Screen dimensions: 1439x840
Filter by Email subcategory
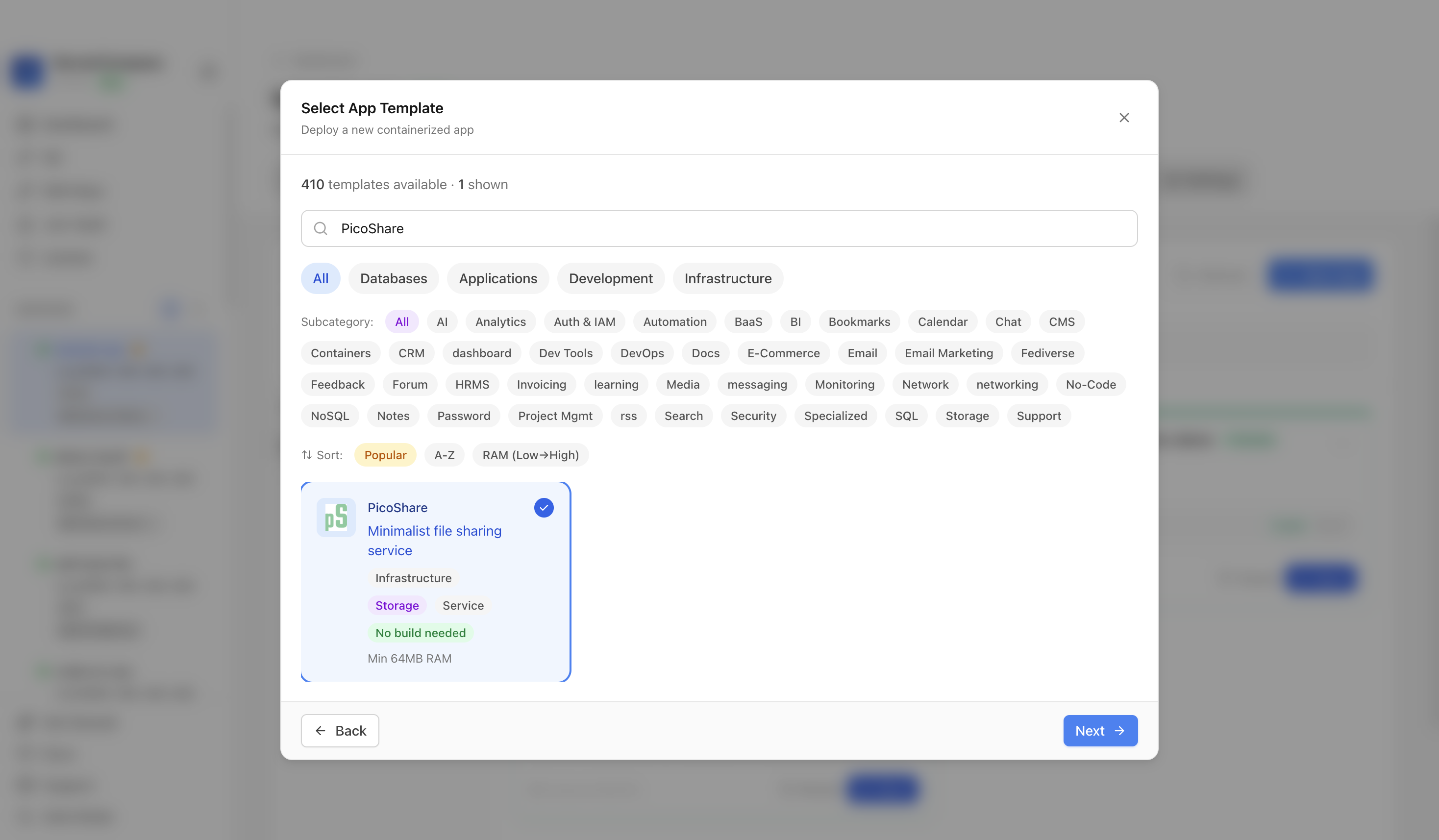(x=862, y=353)
